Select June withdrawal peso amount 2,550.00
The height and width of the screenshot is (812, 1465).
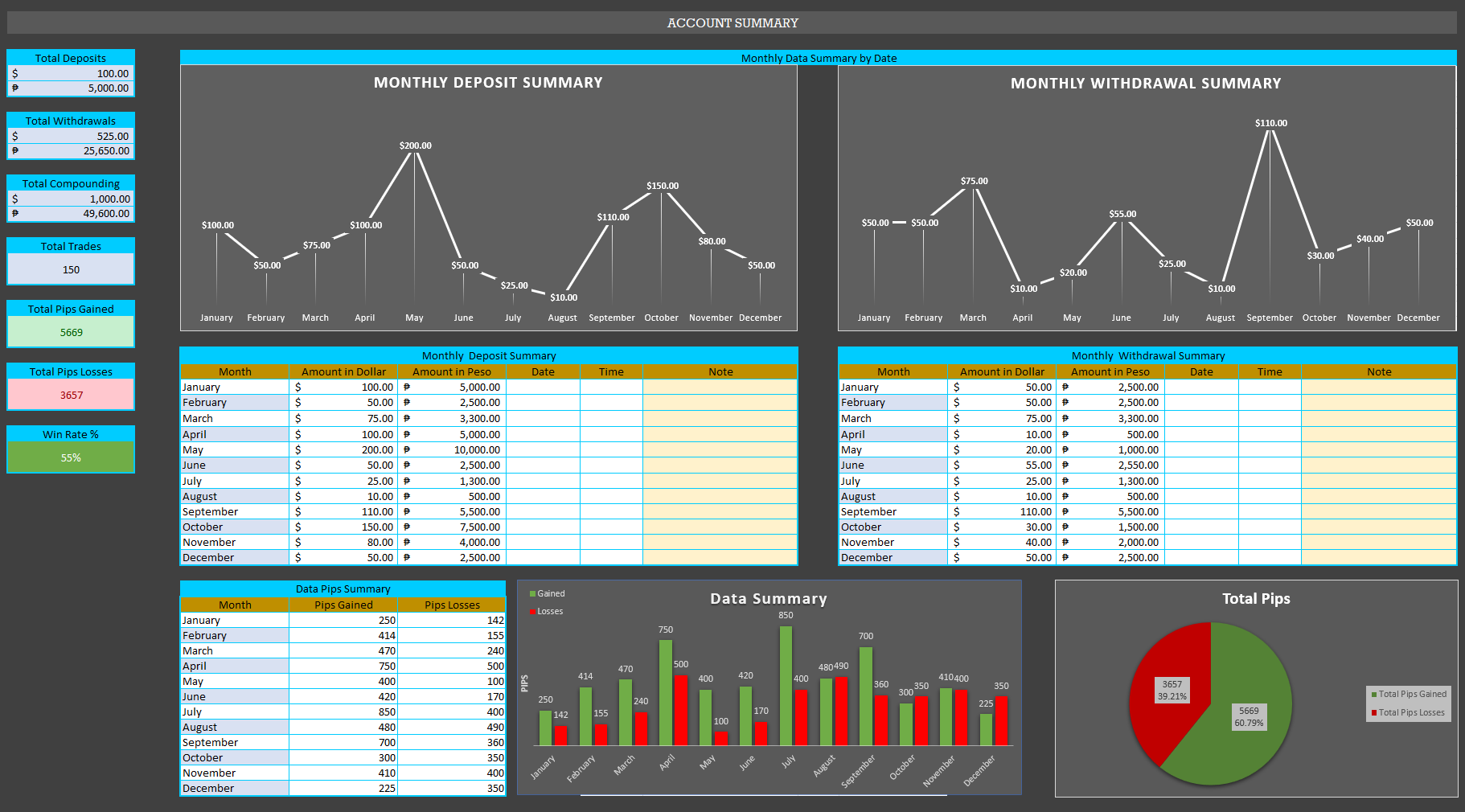coord(1110,465)
